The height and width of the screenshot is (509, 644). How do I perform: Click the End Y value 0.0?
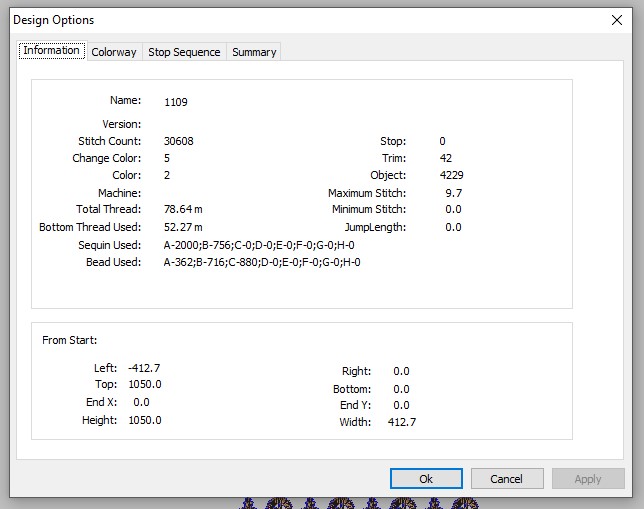[x=401, y=405]
